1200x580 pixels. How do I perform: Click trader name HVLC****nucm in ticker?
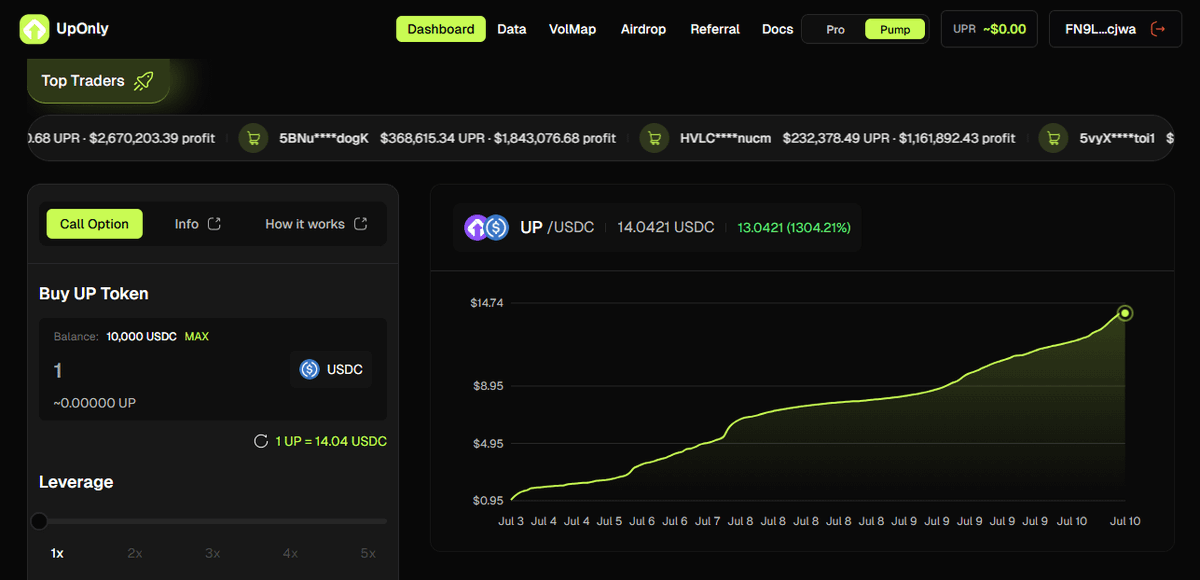coord(726,138)
